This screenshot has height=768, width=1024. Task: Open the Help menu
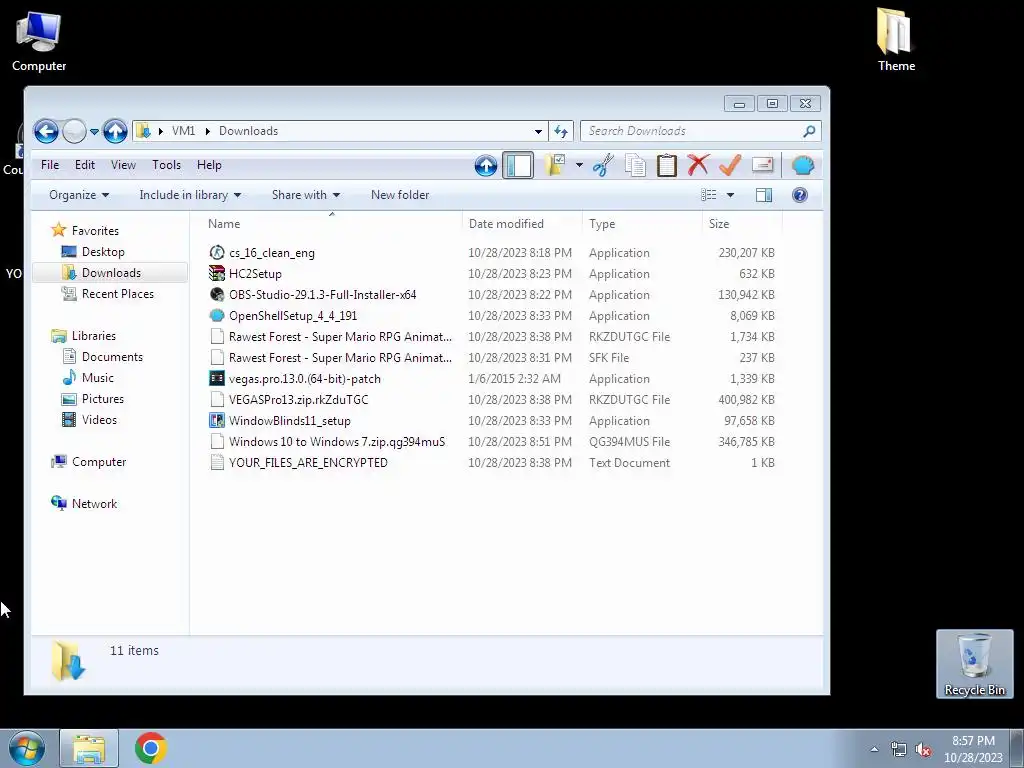pos(210,165)
